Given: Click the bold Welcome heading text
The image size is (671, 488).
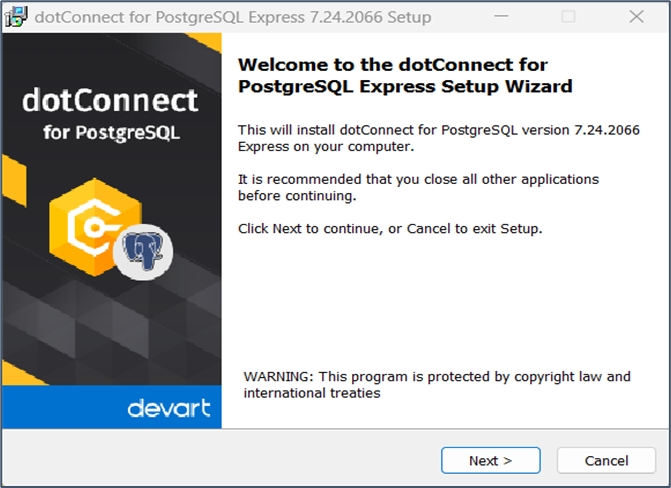Looking at the screenshot, I should click(x=404, y=75).
